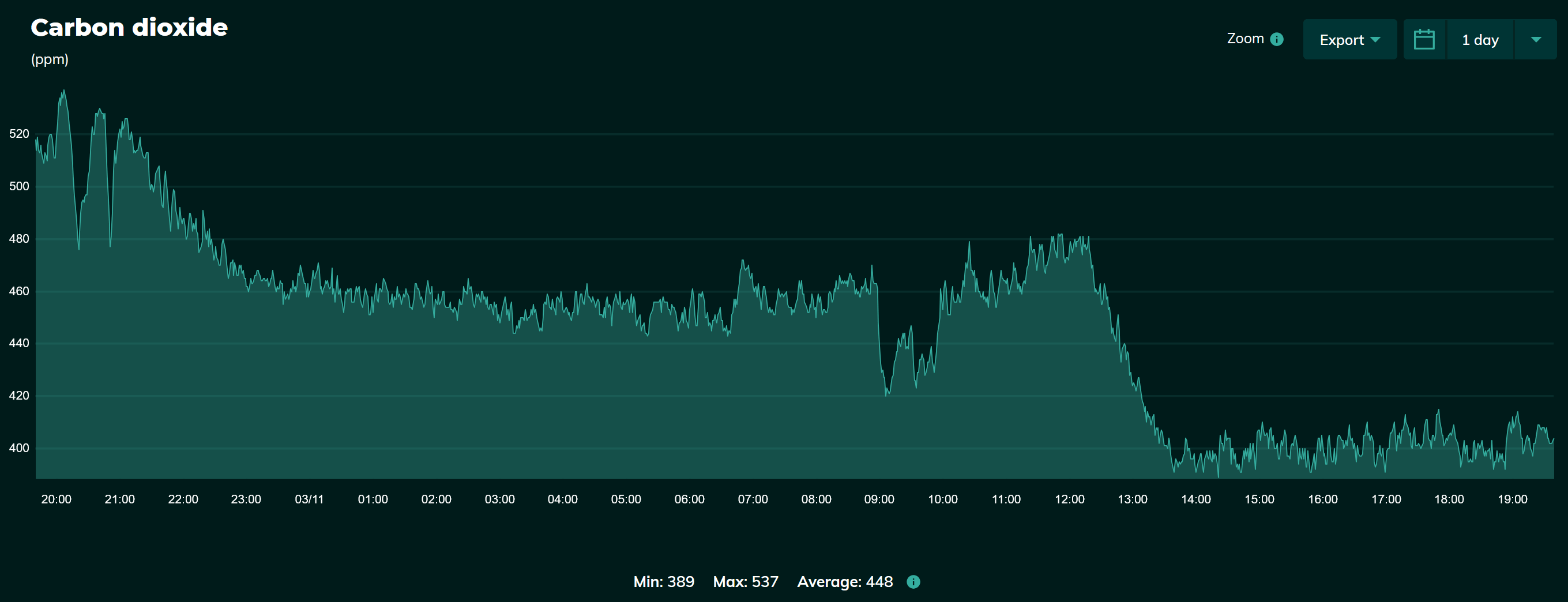This screenshot has width=1568, height=602.
Task: Click the Max: 537 statistic
Action: click(x=746, y=582)
